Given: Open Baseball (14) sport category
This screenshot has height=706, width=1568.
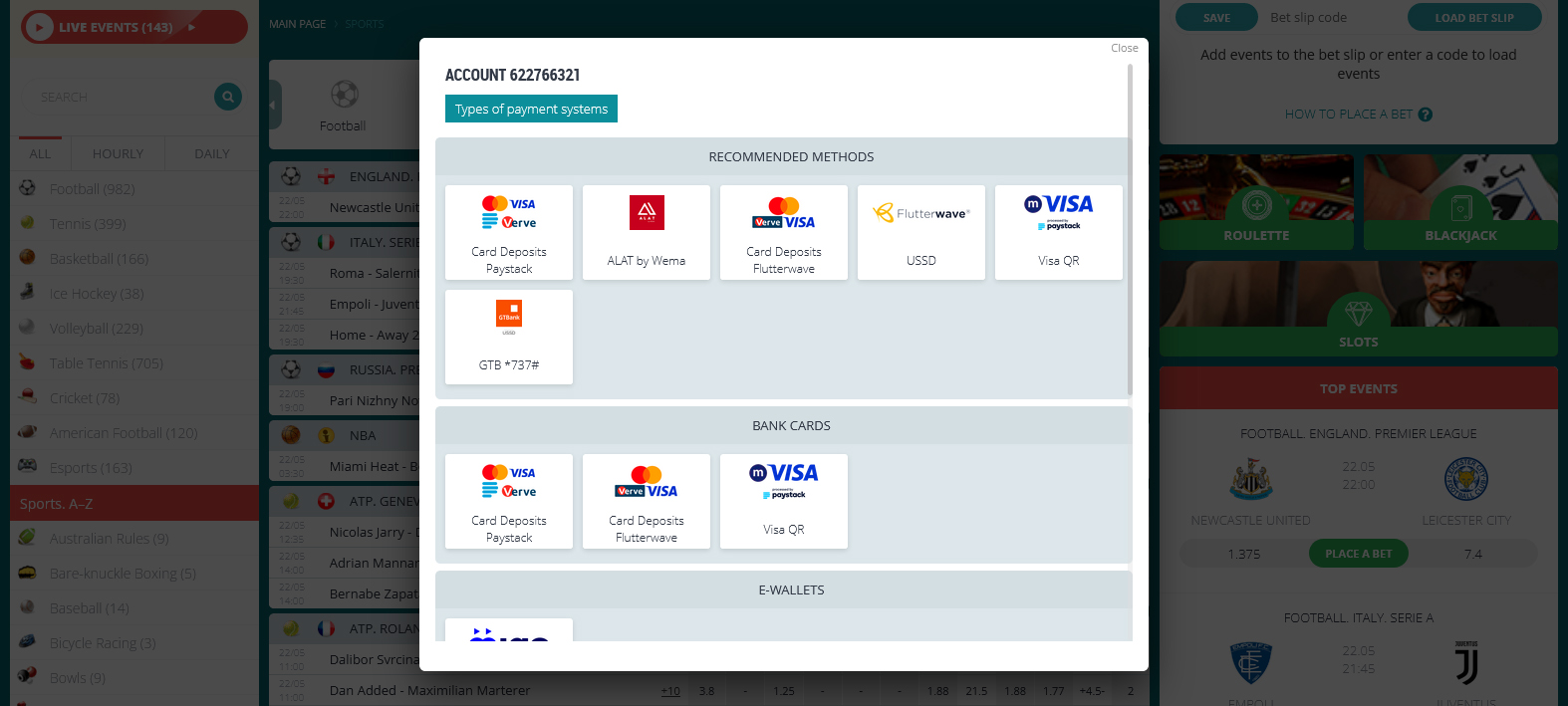Looking at the screenshot, I should (x=134, y=608).
